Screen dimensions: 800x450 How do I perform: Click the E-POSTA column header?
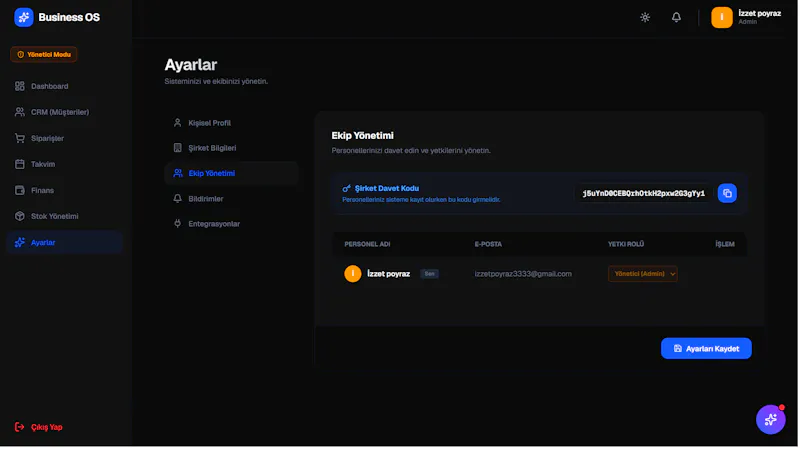(489, 244)
